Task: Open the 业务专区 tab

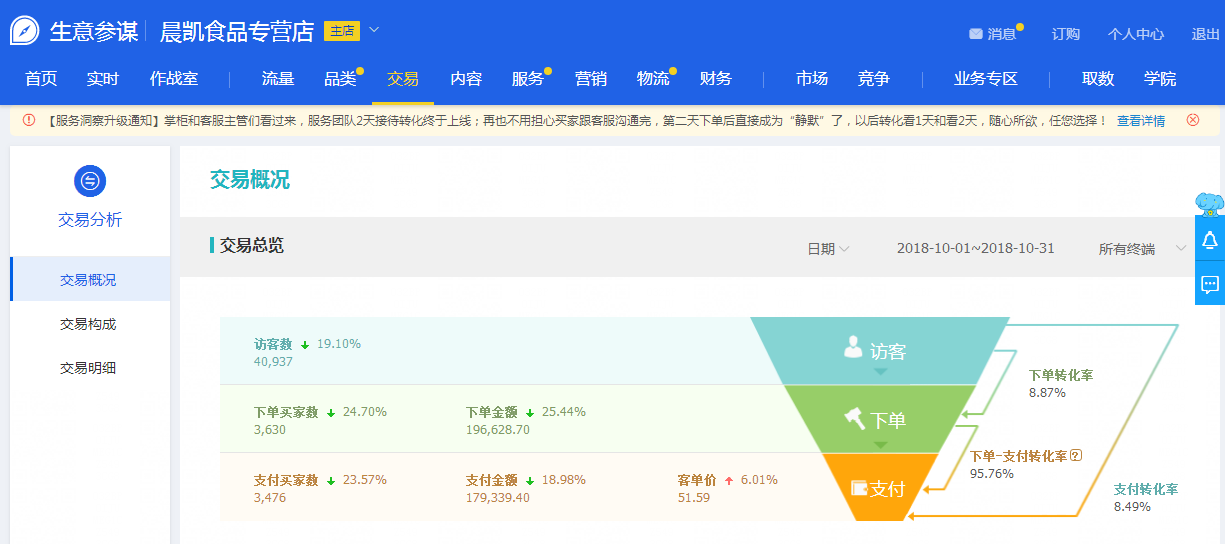Action: (986, 78)
